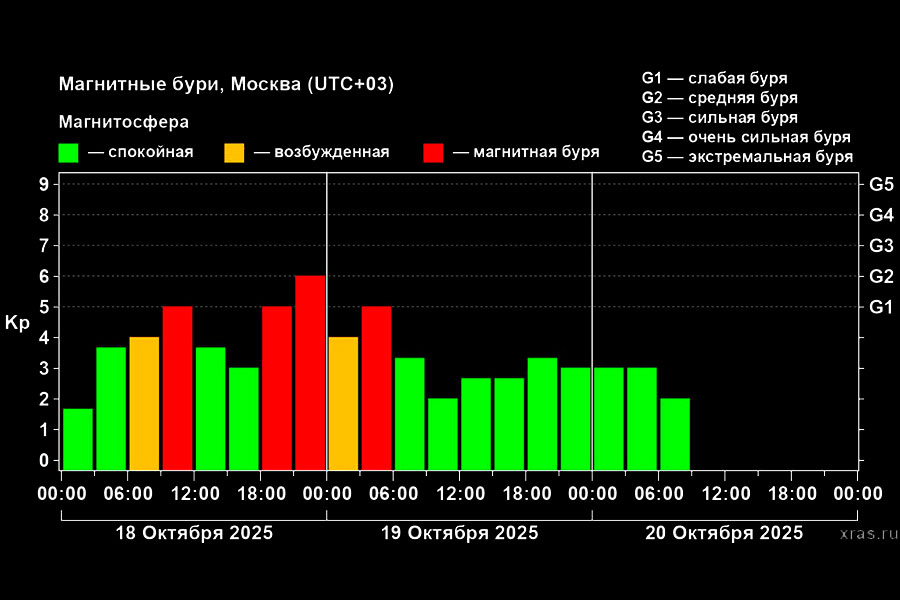
Task: Select the red bar on 19 October
Action: coord(376,388)
